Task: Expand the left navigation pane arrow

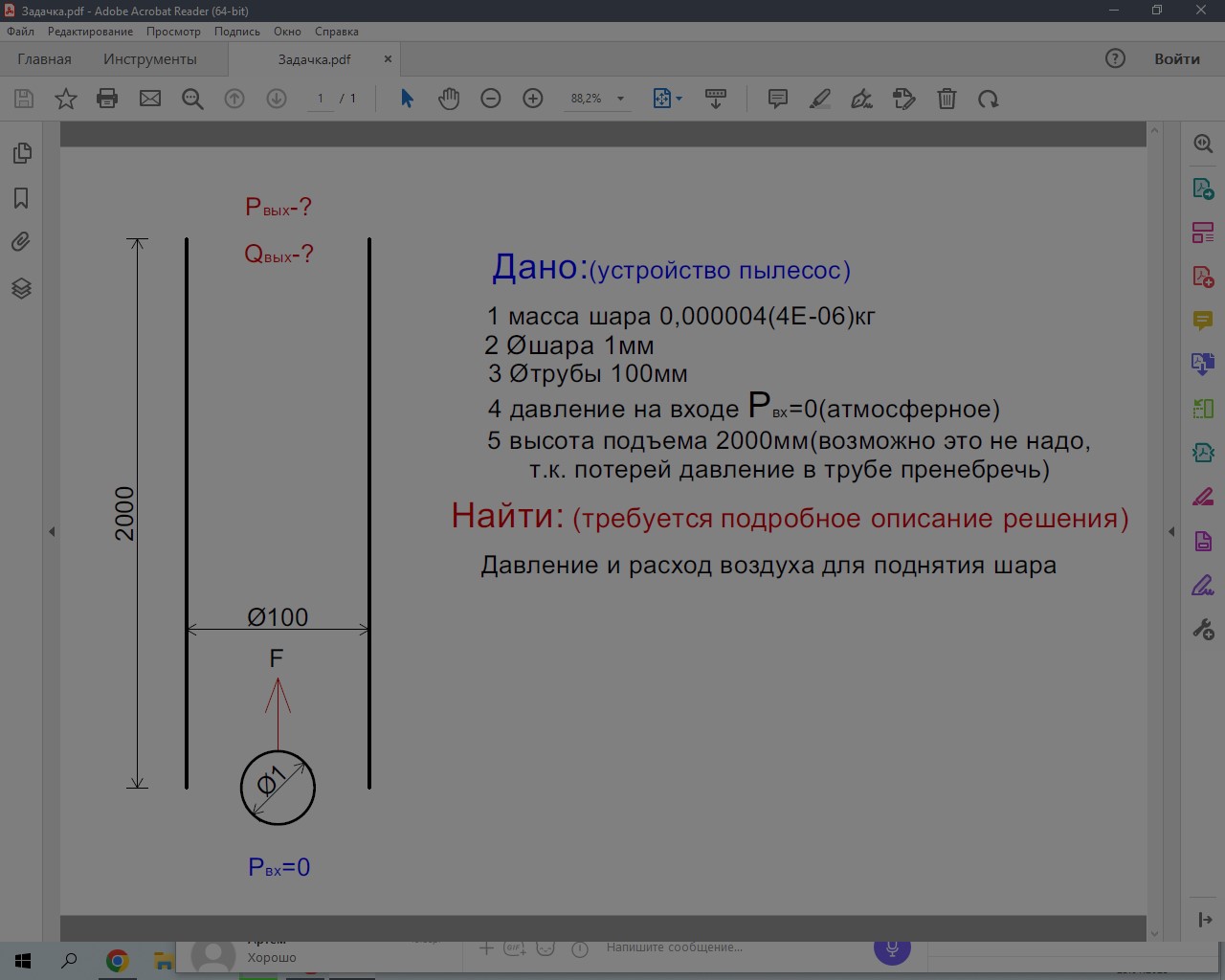Action: [52, 531]
